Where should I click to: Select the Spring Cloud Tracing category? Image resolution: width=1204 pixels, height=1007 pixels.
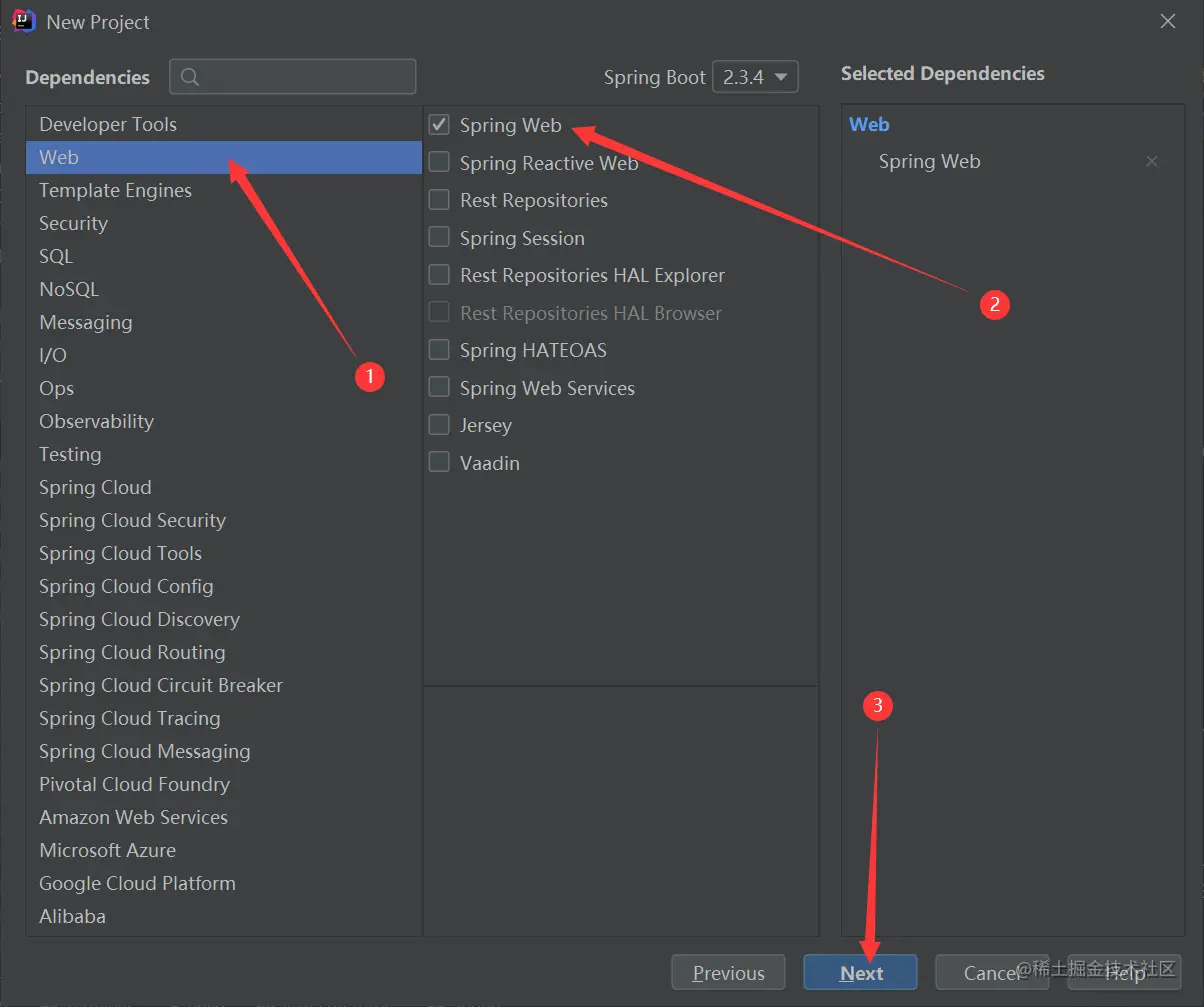point(224,718)
